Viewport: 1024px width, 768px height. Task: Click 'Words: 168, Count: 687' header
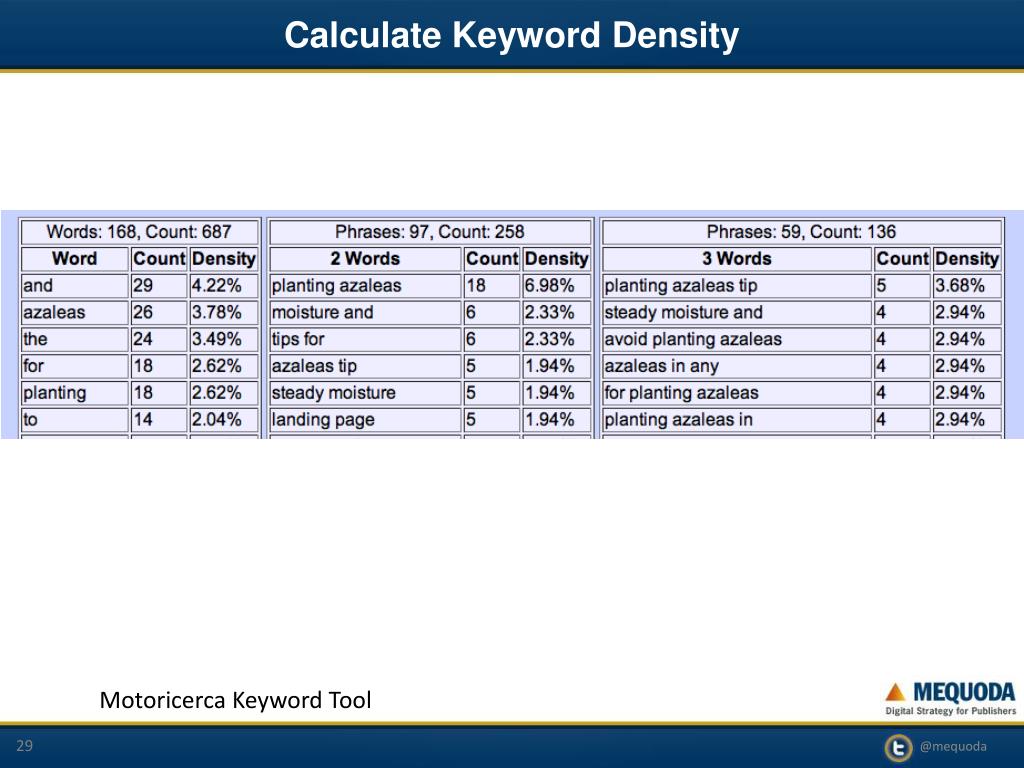[139, 232]
